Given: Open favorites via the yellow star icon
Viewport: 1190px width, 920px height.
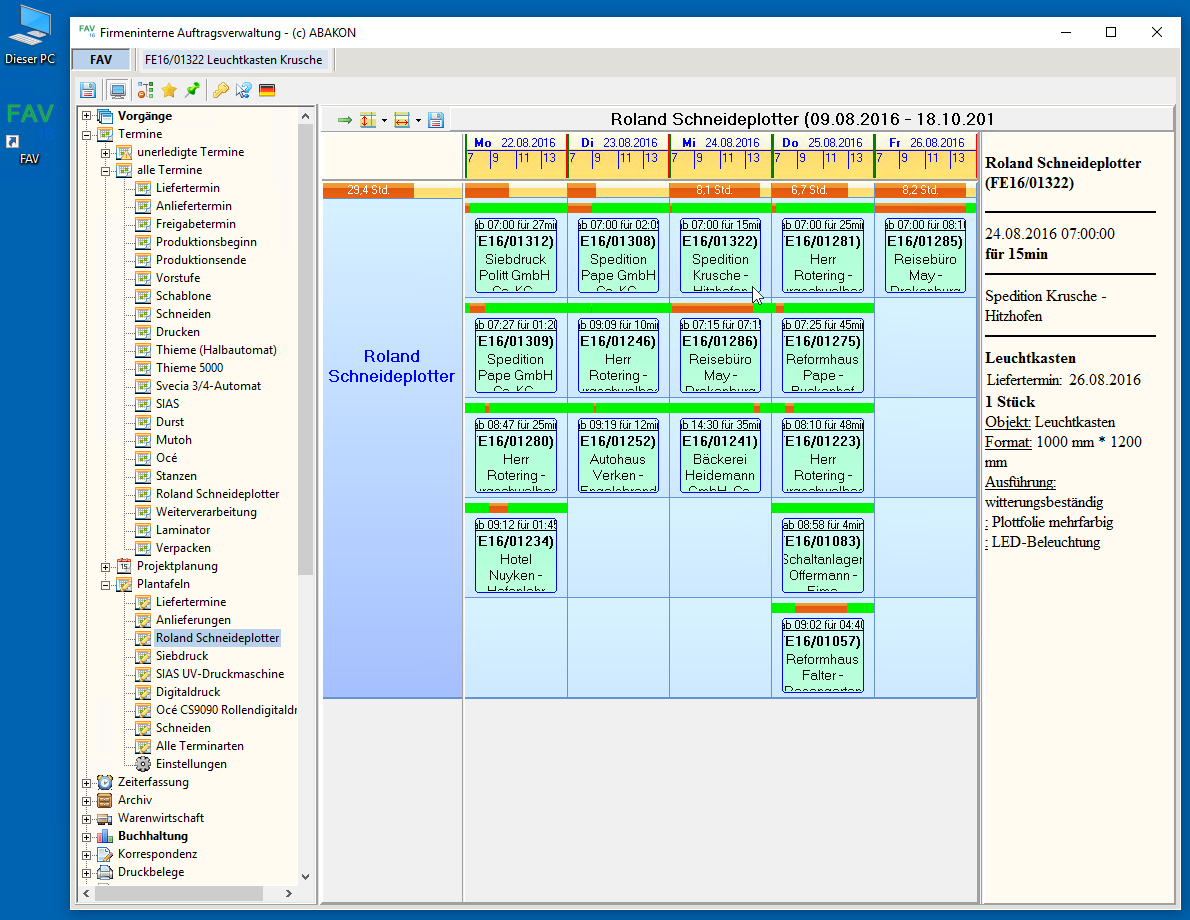Looking at the screenshot, I should [x=169, y=90].
